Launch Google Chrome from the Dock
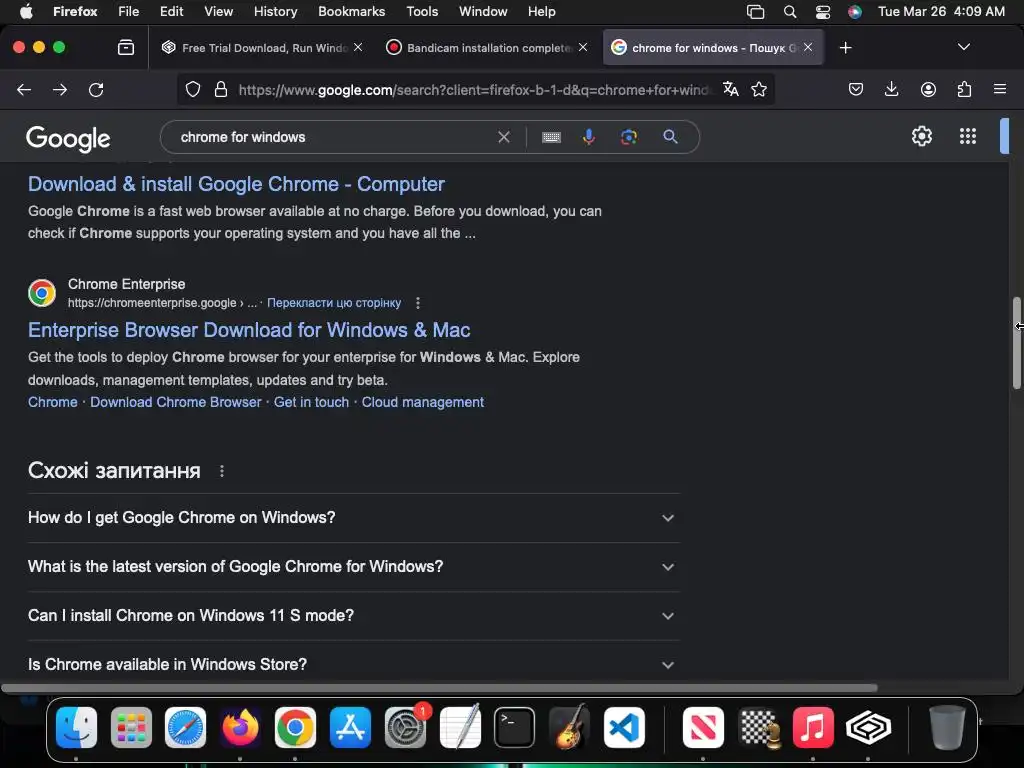Screen dimensions: 1024x768 point(295,728)
